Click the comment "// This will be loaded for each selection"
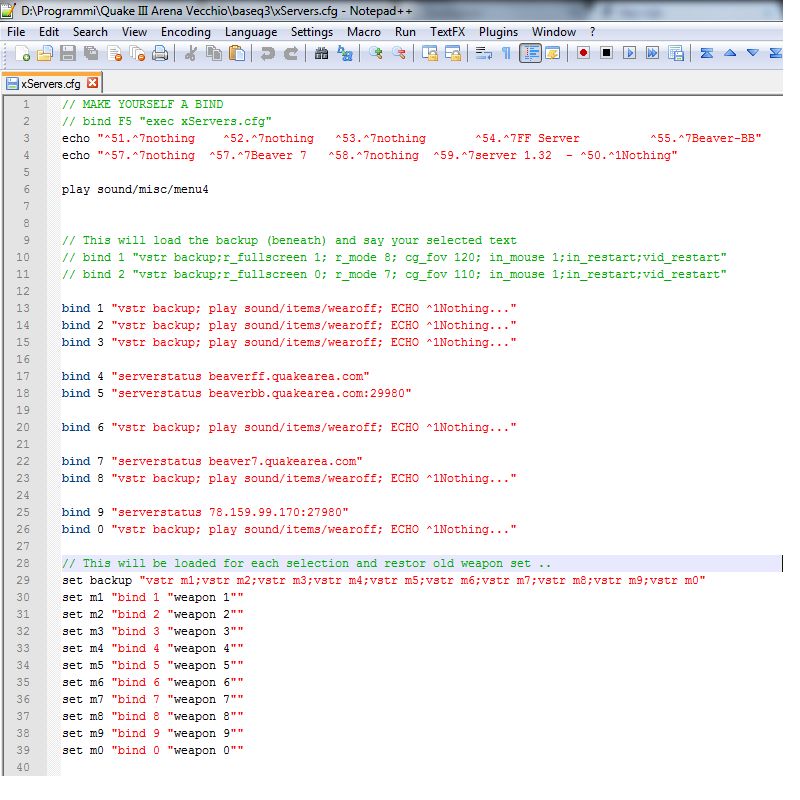 click(x=307, y=563)
